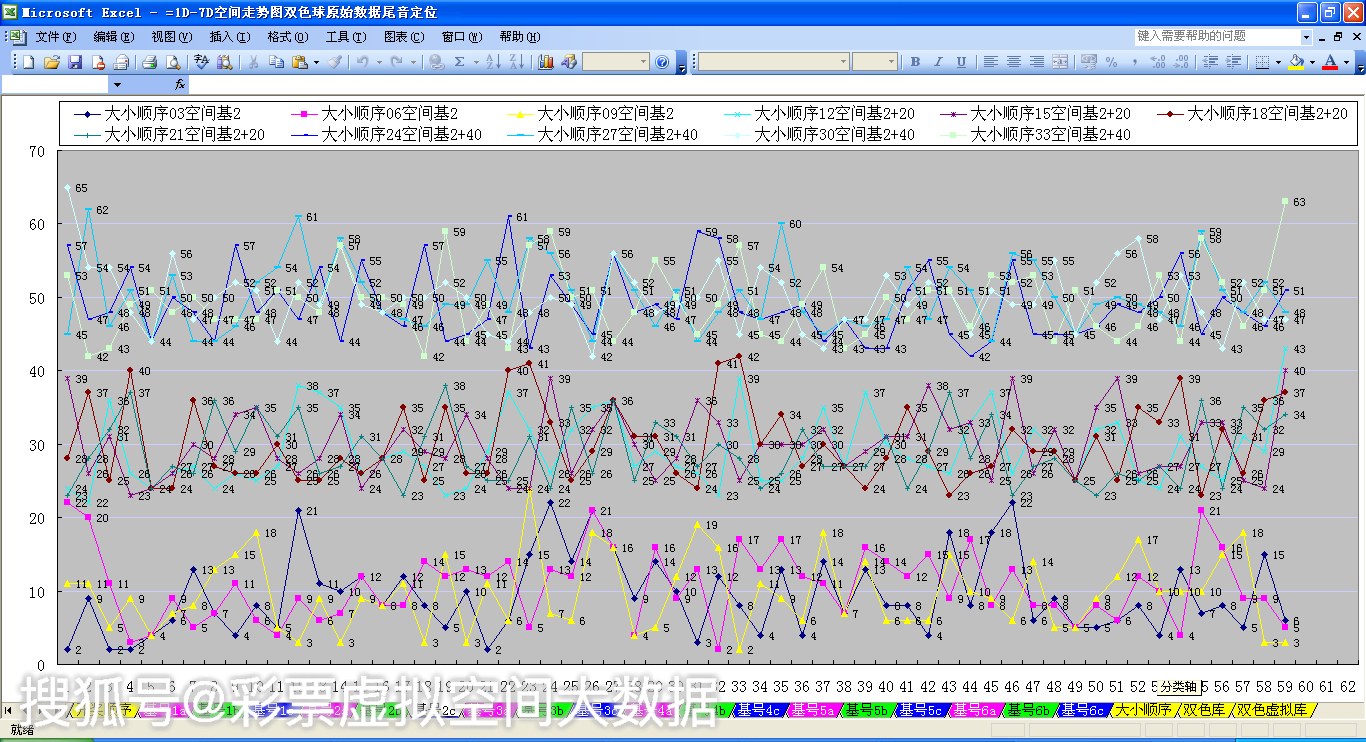Click the formula bar input area
Screen dimensions: 1366x742
point(776,85)
